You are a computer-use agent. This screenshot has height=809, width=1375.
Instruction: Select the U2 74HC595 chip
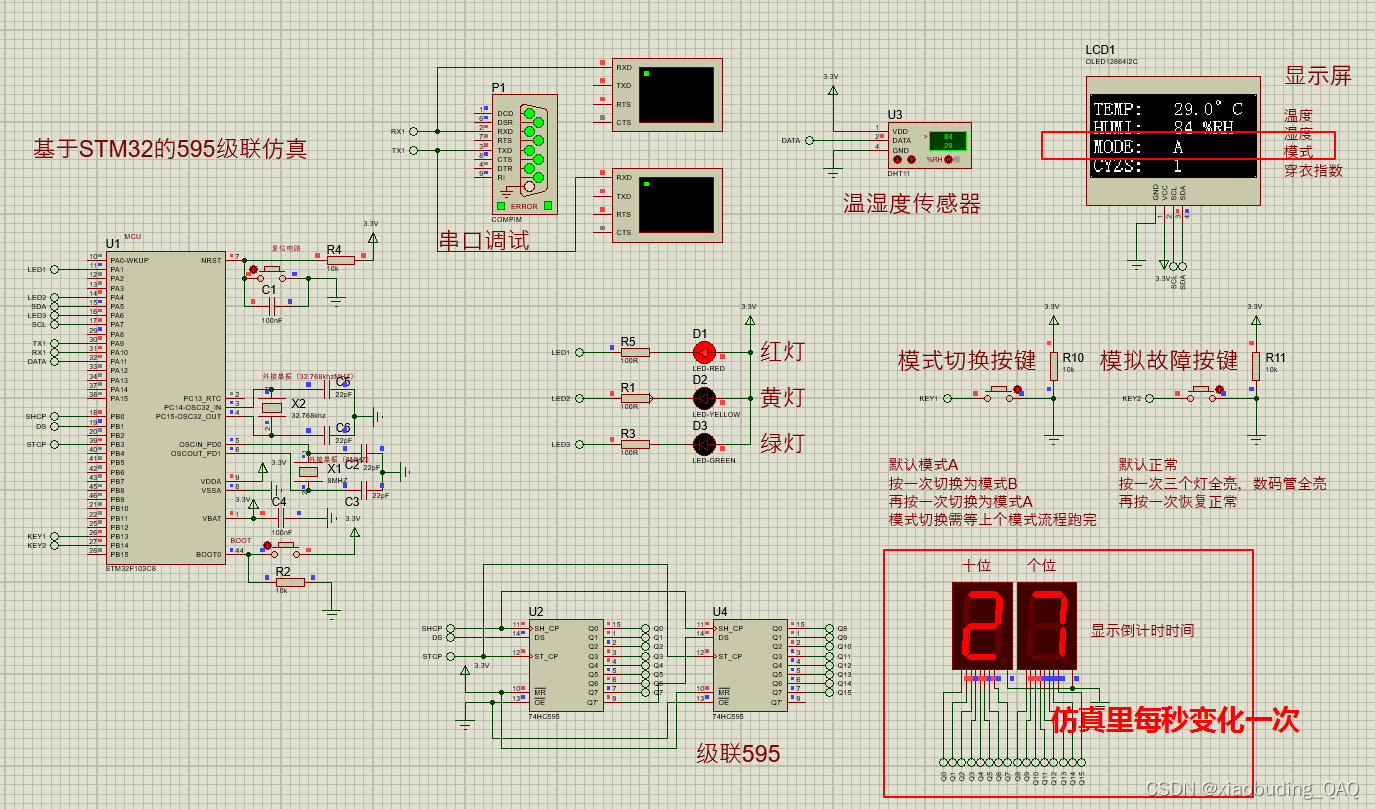click(x=566, y=665)
